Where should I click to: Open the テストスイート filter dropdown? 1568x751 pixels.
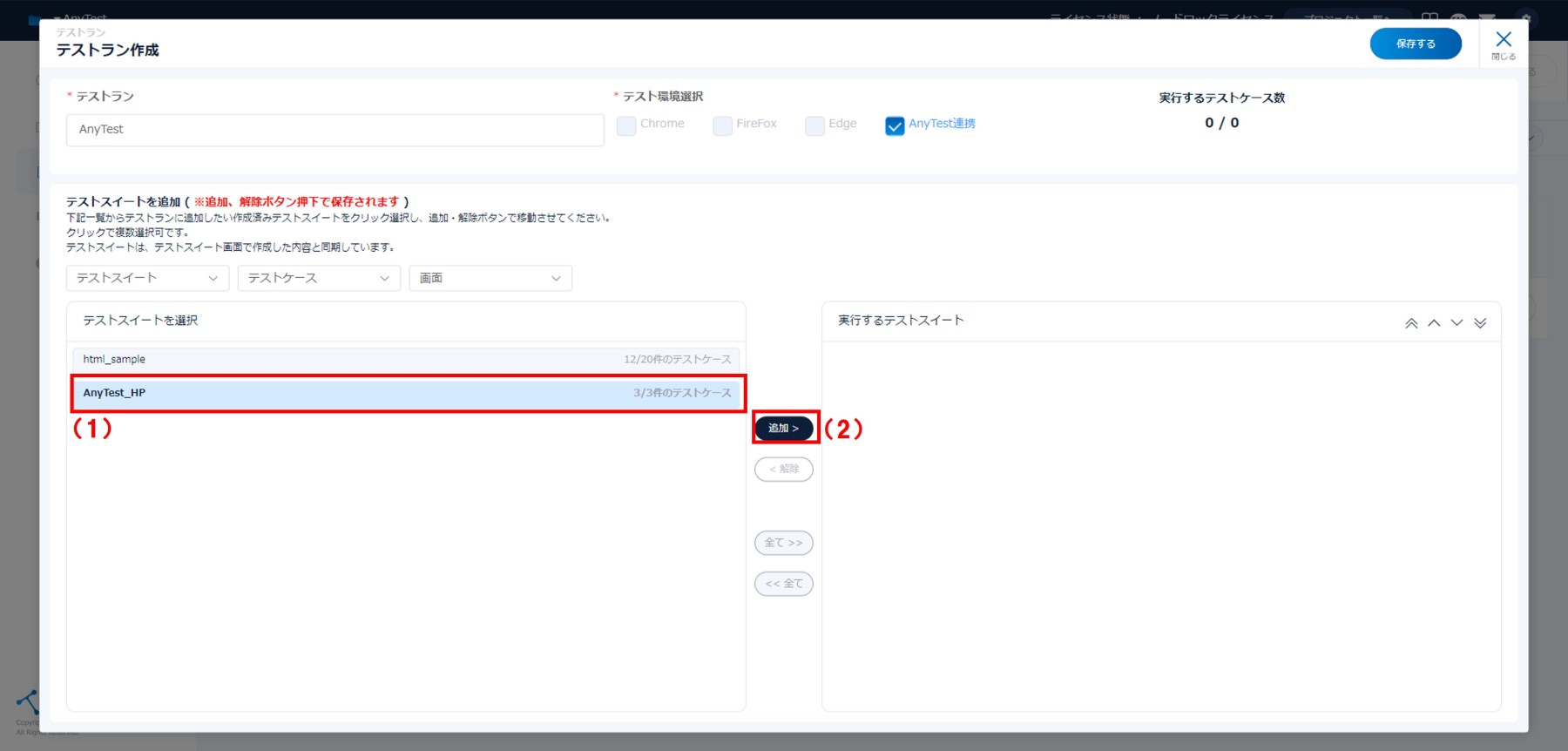[147, 278]
